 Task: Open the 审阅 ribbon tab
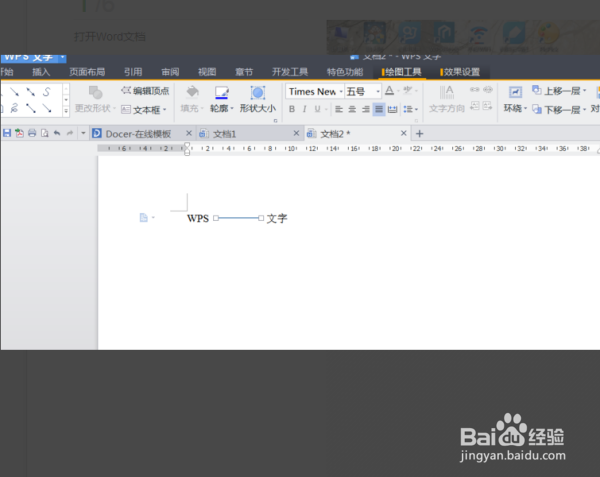pos(170,72)
